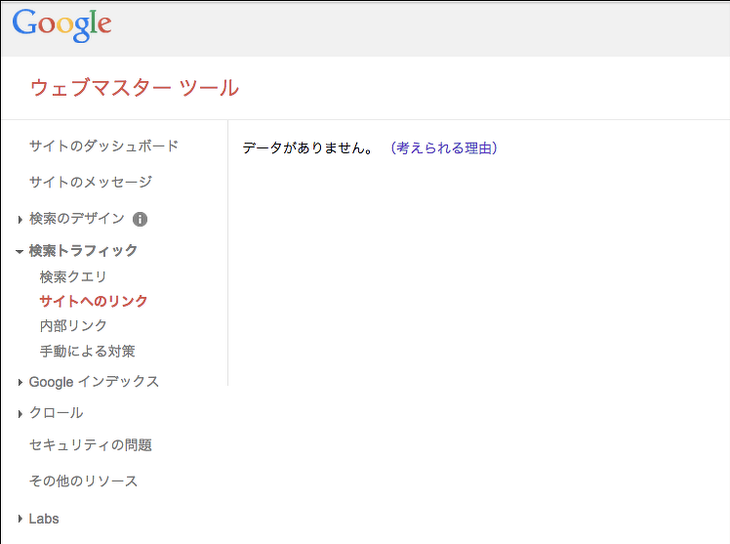The height and width of the screenshot is (544, 730).
Task: Open セキュリティの問題
Action: tap(91, 445)
